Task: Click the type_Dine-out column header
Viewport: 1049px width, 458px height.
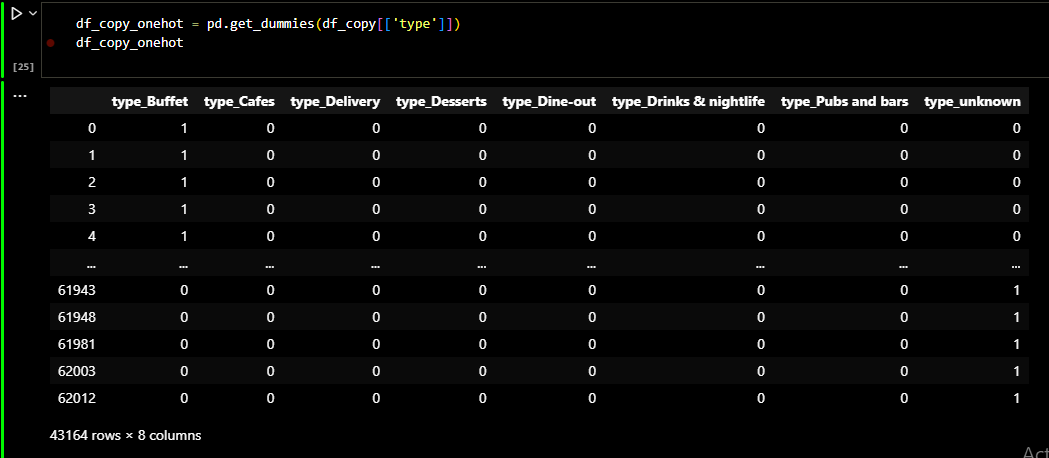Action: (549, 101)
